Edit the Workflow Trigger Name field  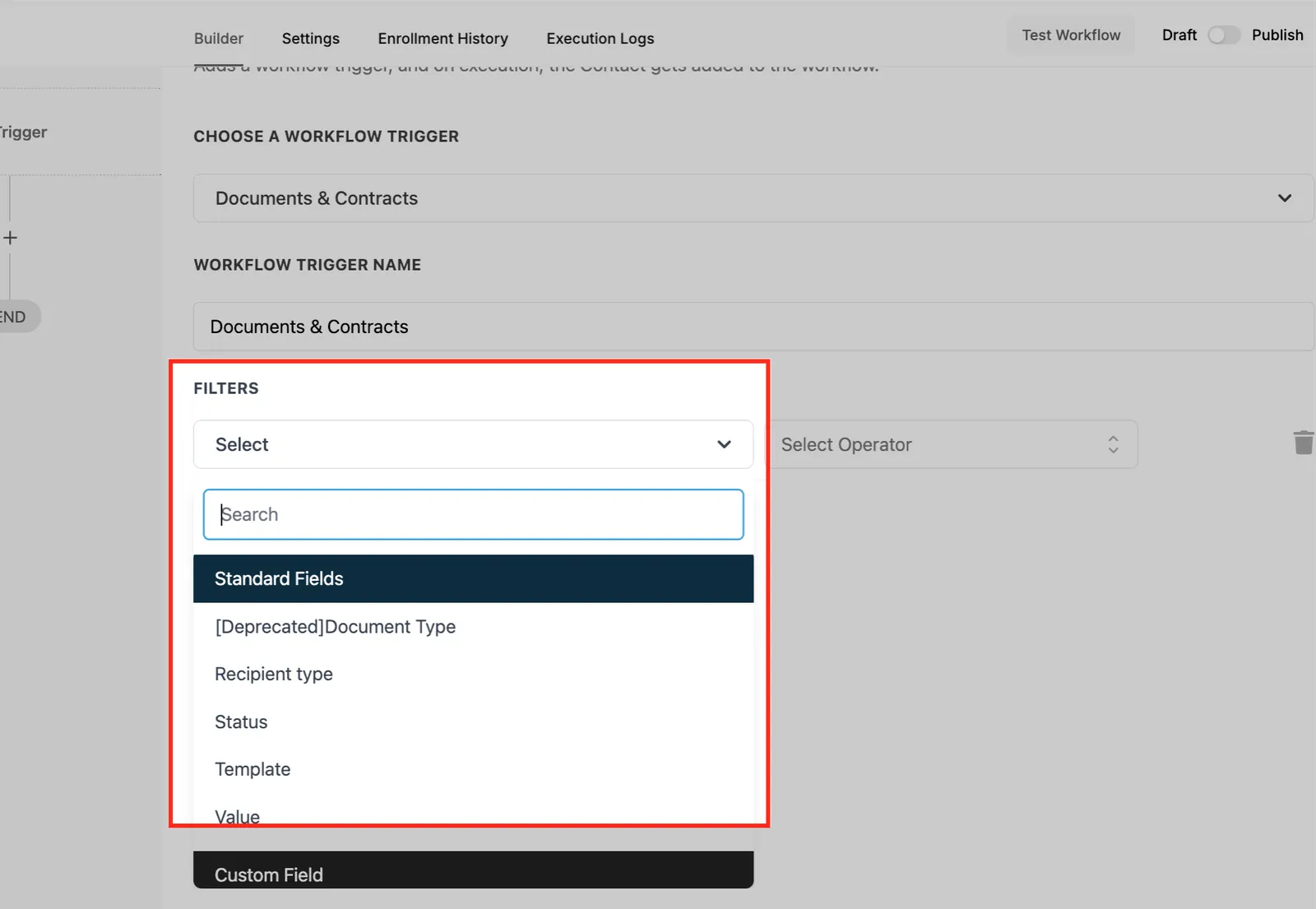coord(753,327)
